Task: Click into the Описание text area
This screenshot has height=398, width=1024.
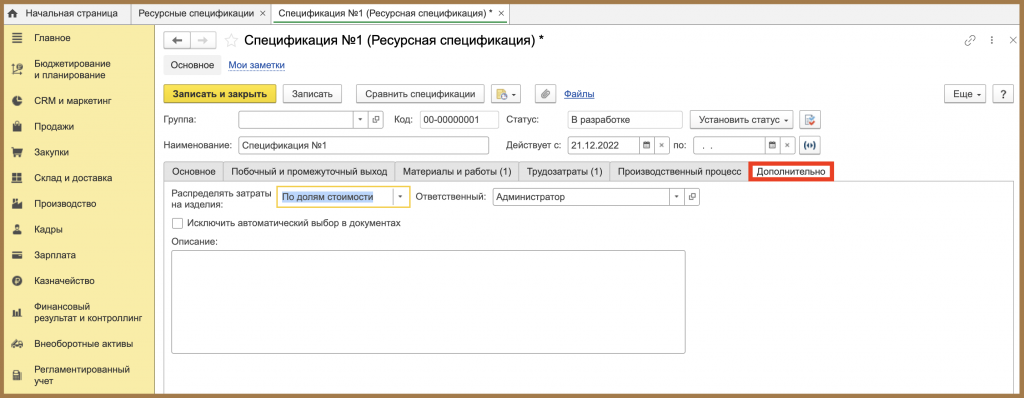Action: point(428,302)
